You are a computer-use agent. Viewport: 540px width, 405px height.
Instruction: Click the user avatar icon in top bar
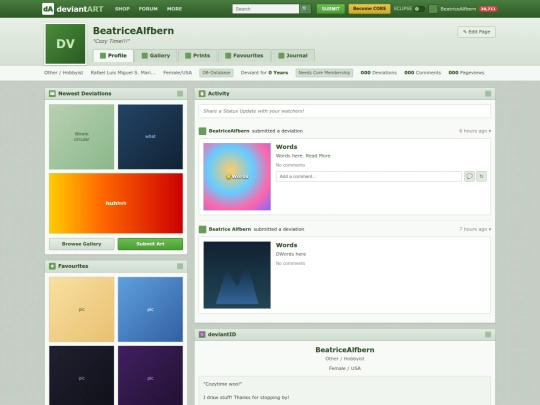[x=433, y=9]
